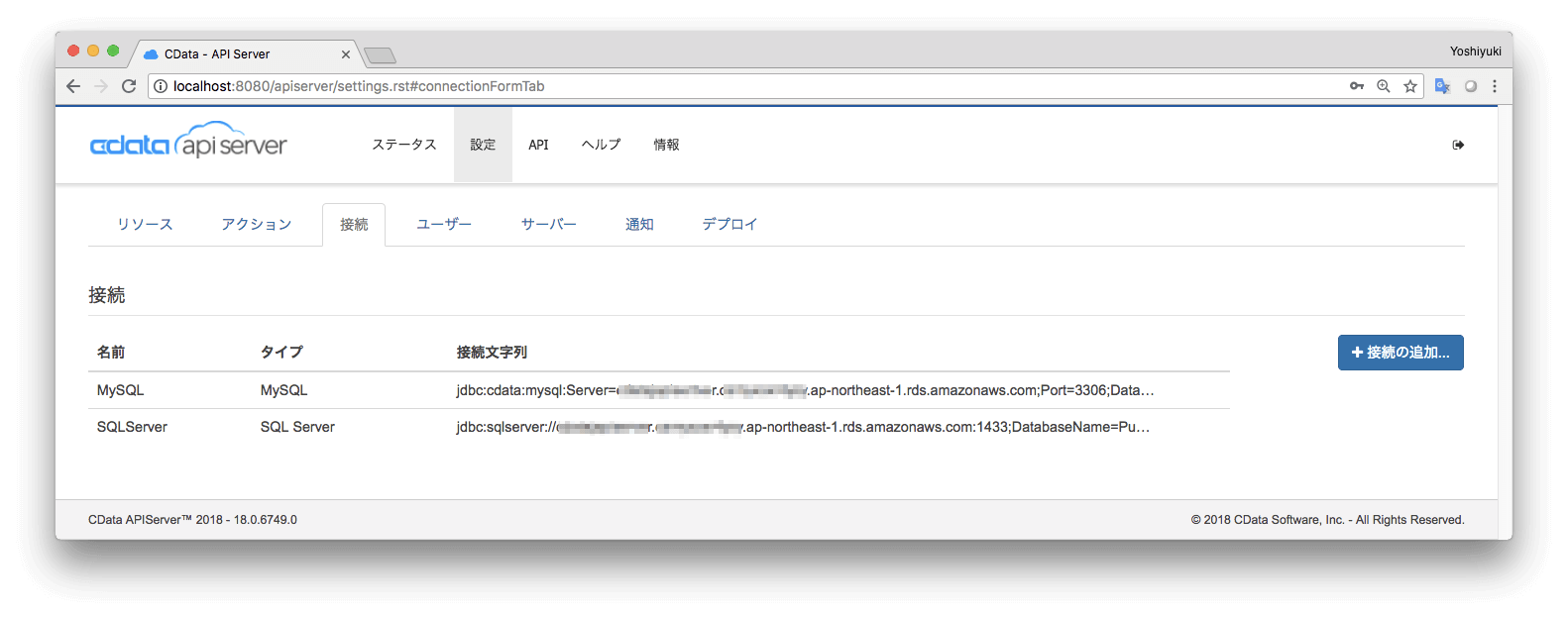Screen dimensions: 1568x619
Task: Click the jdbc:cdata:mysql connection string
Action: pyautogui.click(x=805, y=390)
